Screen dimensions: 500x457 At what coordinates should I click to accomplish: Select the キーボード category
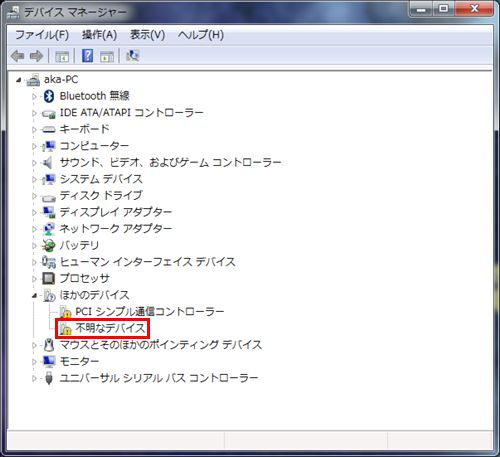(x=85, y=129)
